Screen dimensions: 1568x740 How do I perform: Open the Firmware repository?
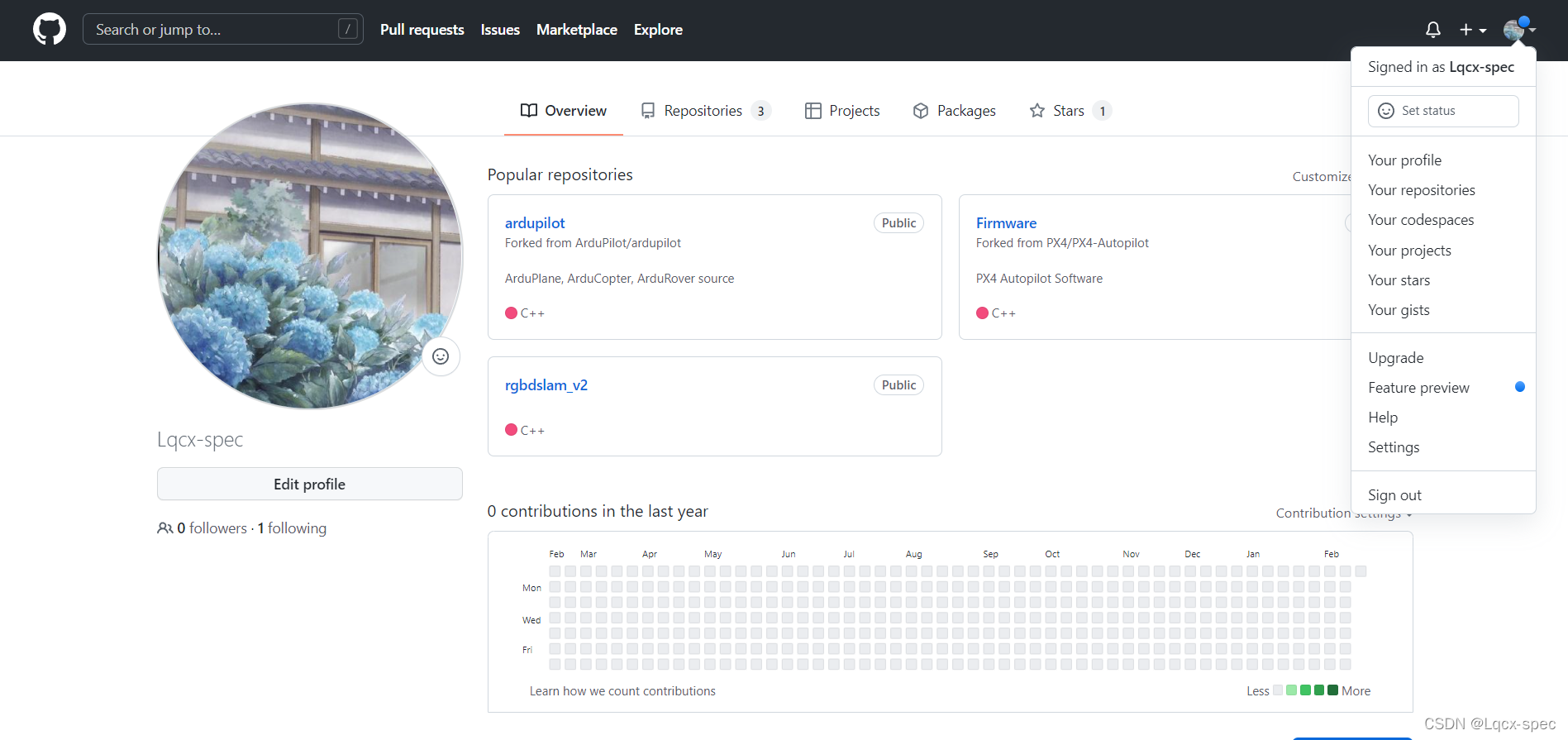1006,223
